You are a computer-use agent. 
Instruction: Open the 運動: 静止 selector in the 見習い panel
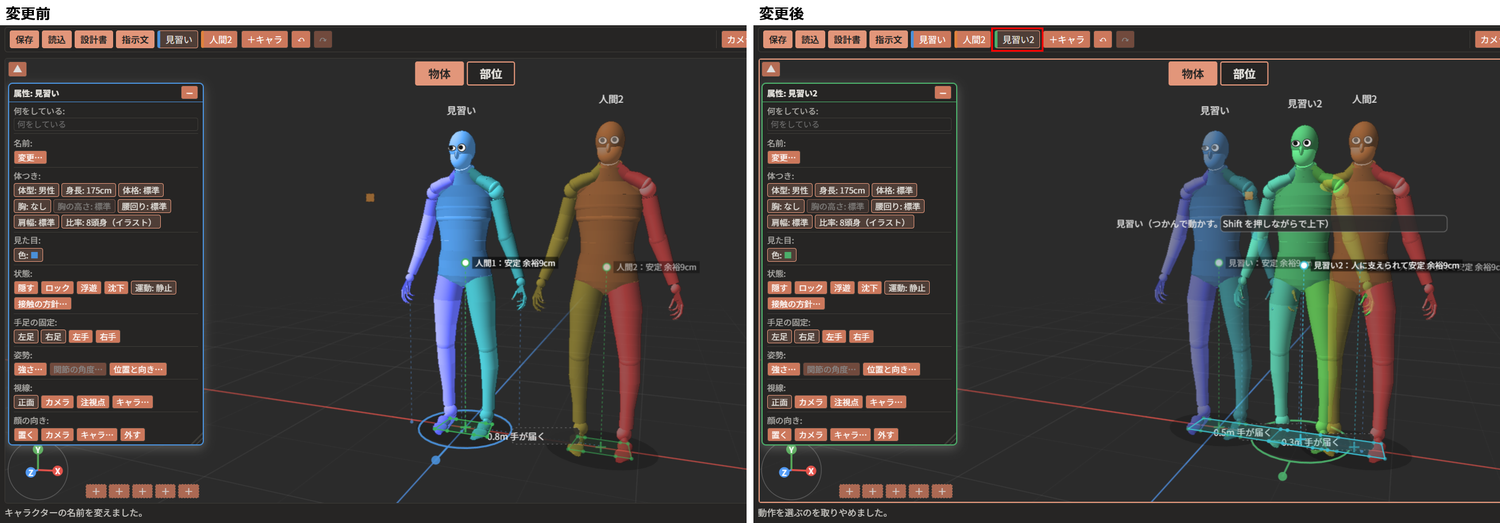click(153, 288)
